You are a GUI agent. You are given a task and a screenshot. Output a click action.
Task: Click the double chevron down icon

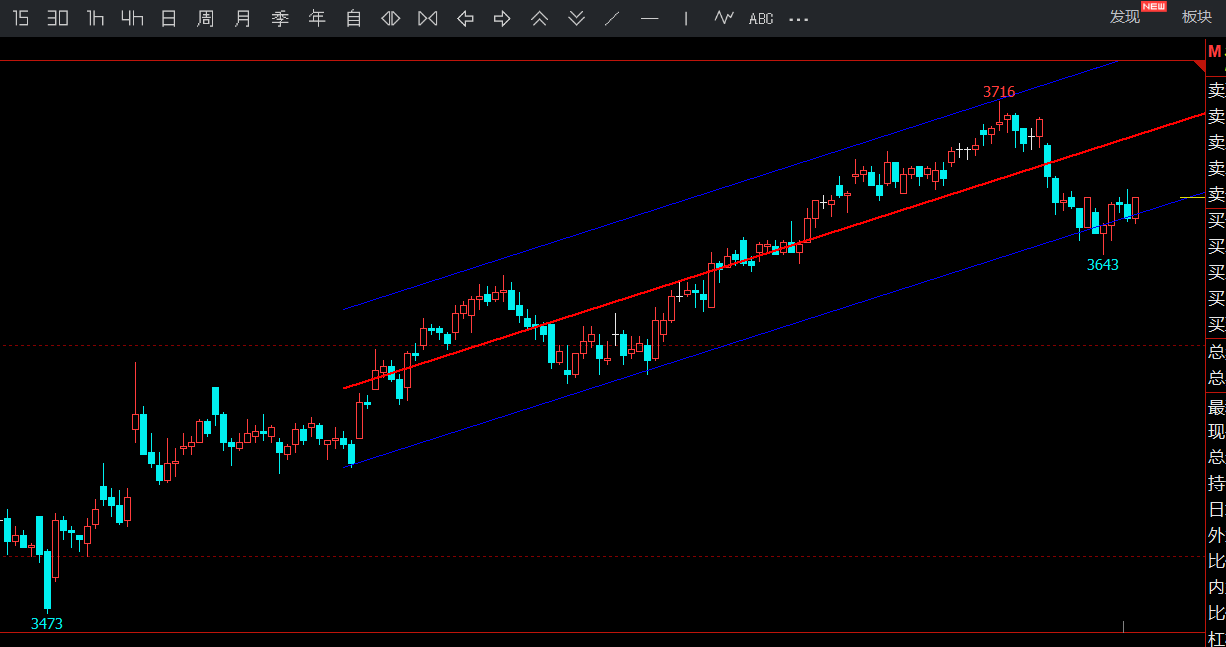tap(576, 18)
